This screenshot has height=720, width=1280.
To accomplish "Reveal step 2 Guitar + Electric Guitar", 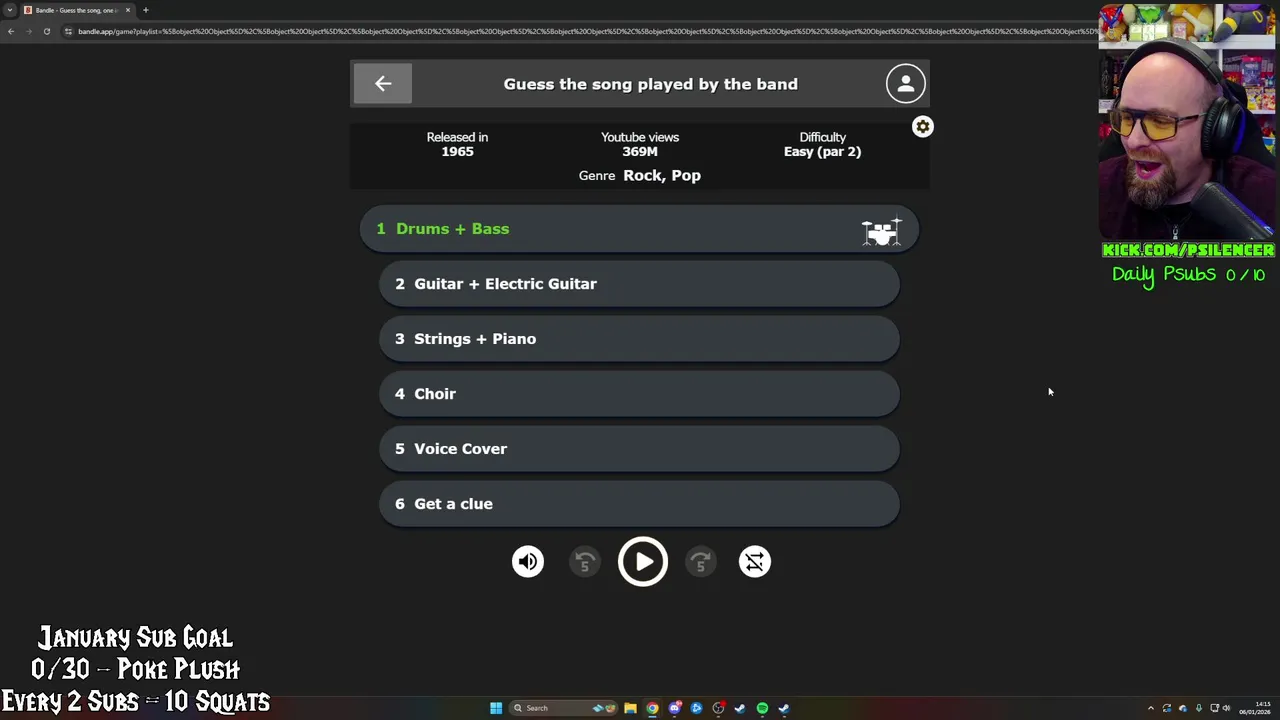I will (639, 284).
